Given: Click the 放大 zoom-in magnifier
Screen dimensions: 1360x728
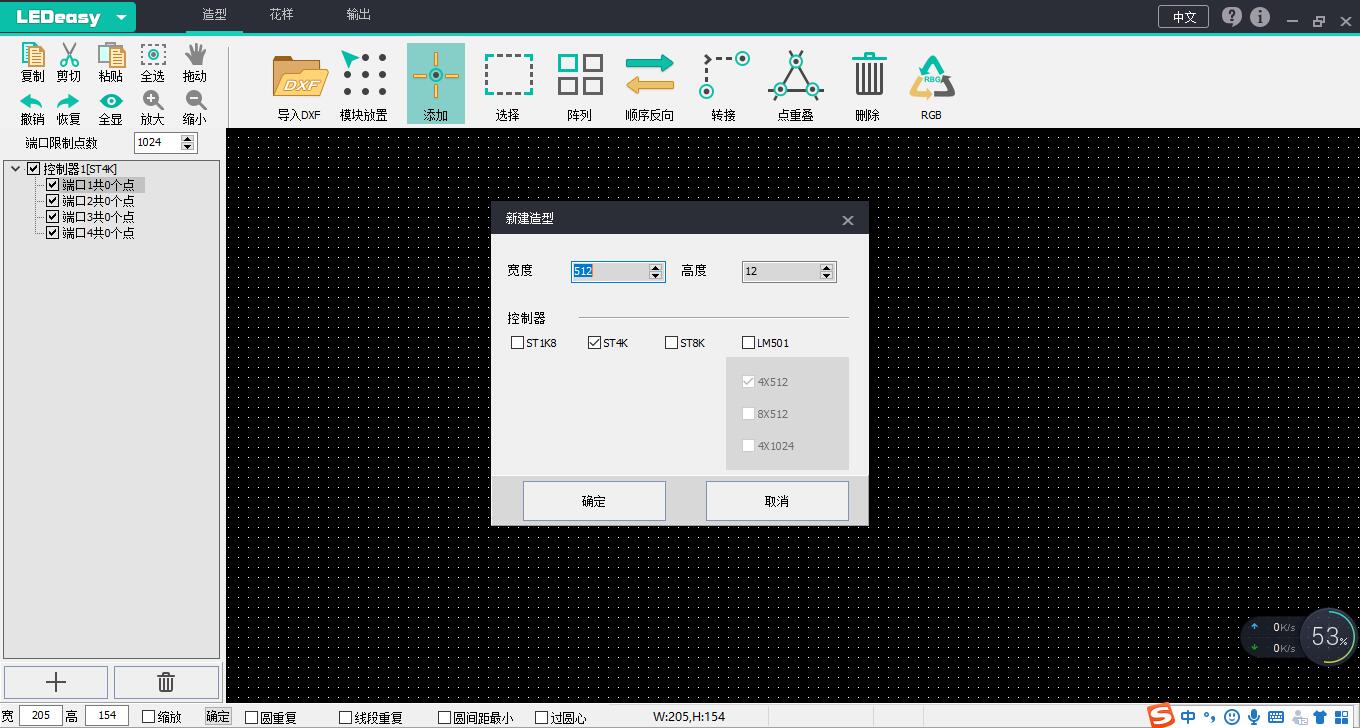Looking at the screenshot, I should tap(153, 100).
